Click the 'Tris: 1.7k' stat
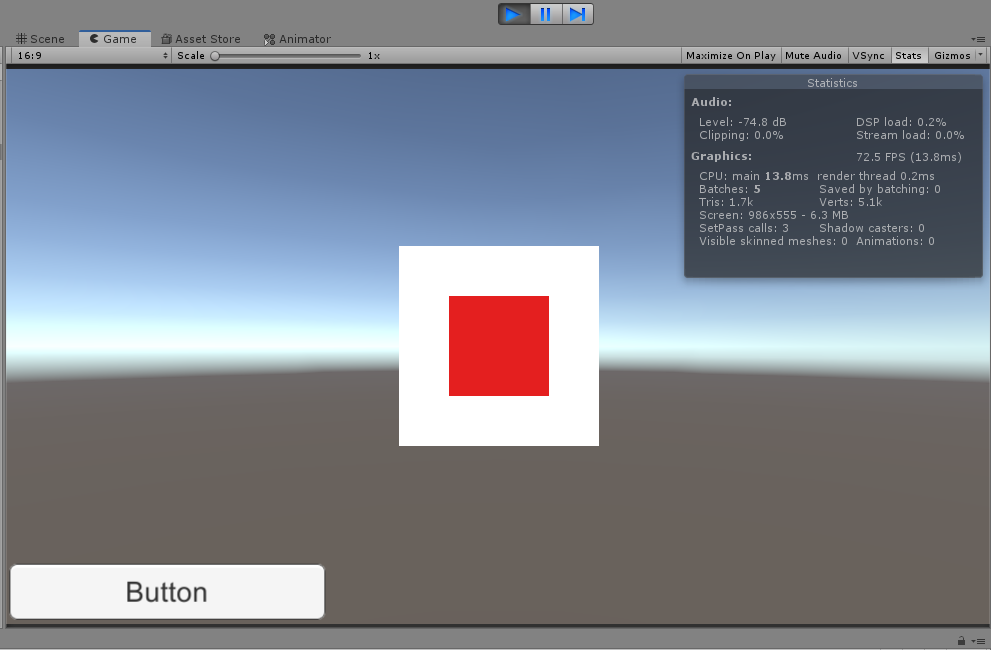This screenshot has width=991, height=650. pyautogui.click(x=726, y=202)
